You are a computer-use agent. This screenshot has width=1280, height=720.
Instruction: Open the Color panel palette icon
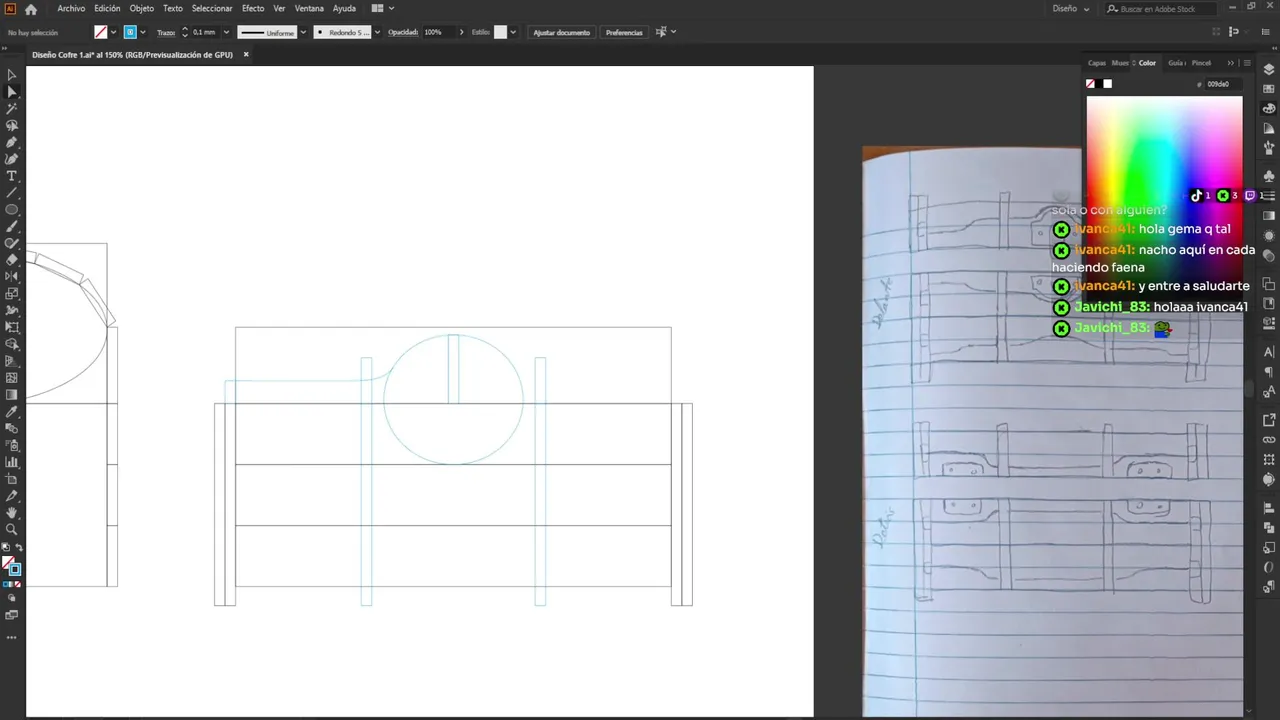point(1269,108)
